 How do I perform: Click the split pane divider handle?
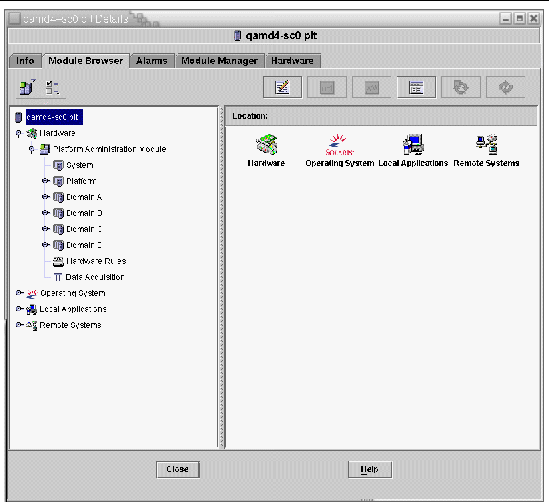(x=221, y=277)
